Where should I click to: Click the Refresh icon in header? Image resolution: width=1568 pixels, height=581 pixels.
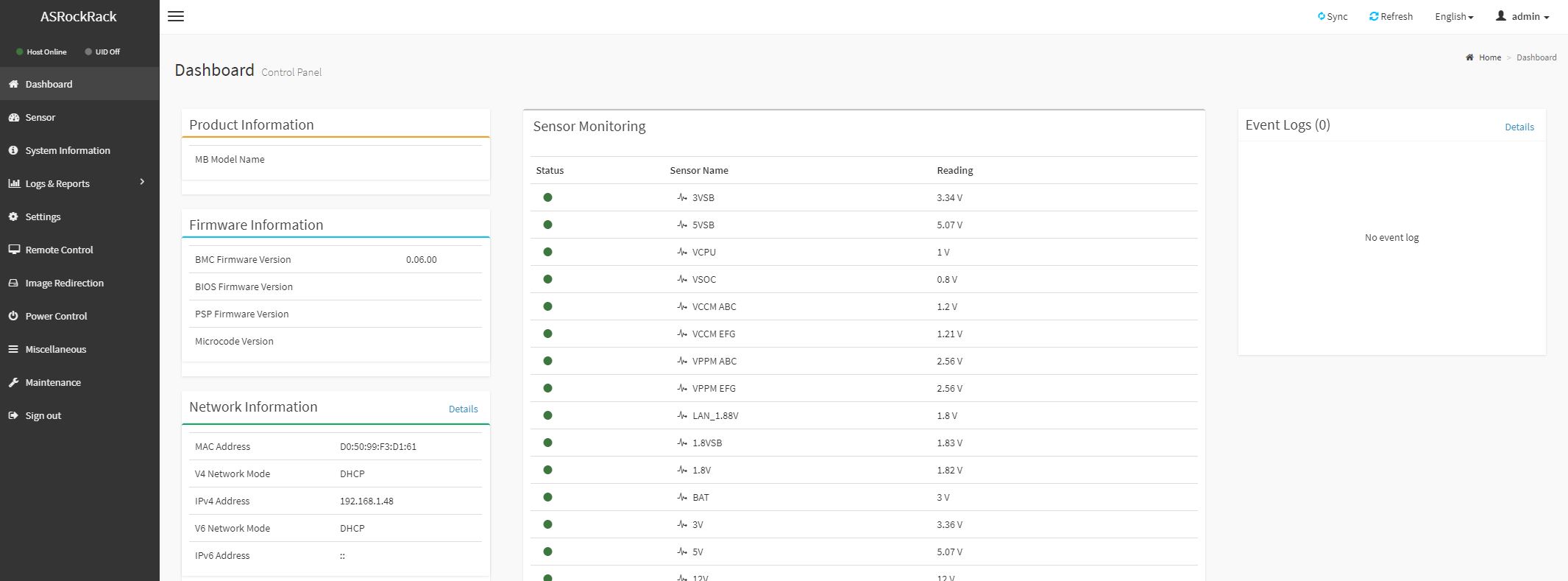click(1373, 16)
